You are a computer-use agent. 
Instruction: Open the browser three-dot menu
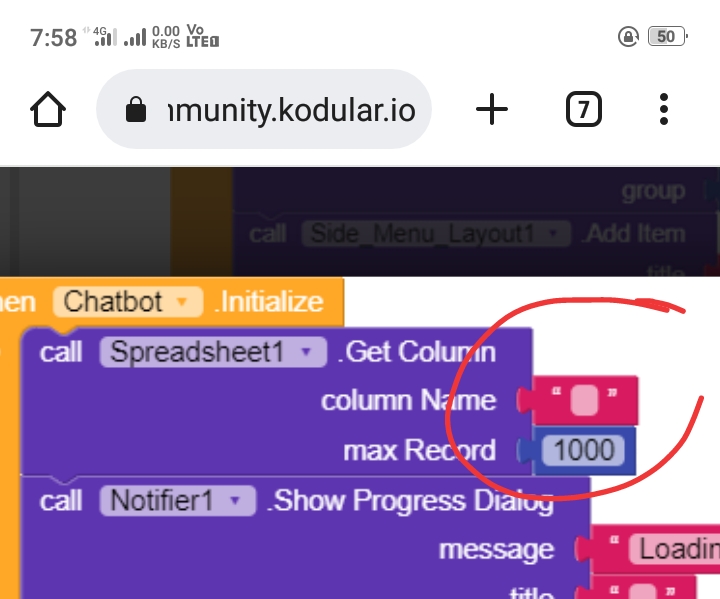pyautogui.click(x=664, y=109)
